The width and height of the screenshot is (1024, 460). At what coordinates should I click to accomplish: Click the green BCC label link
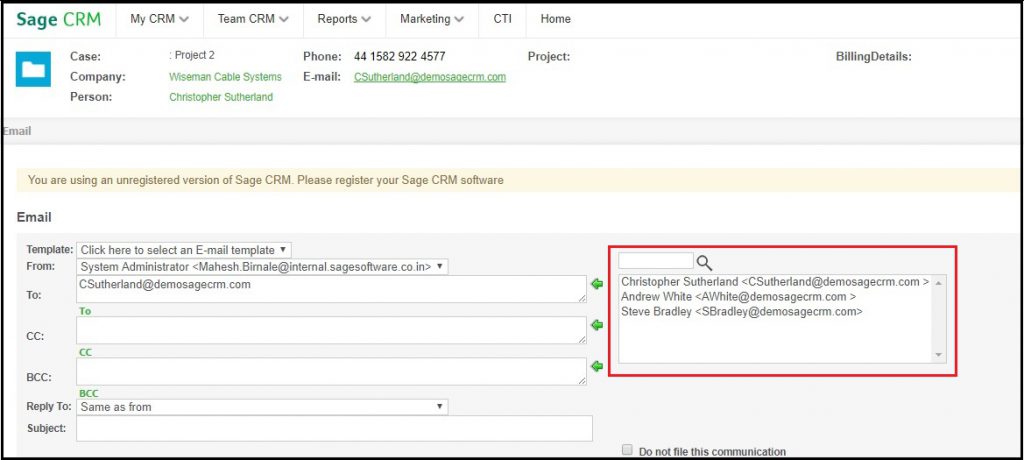coord(88,394)
